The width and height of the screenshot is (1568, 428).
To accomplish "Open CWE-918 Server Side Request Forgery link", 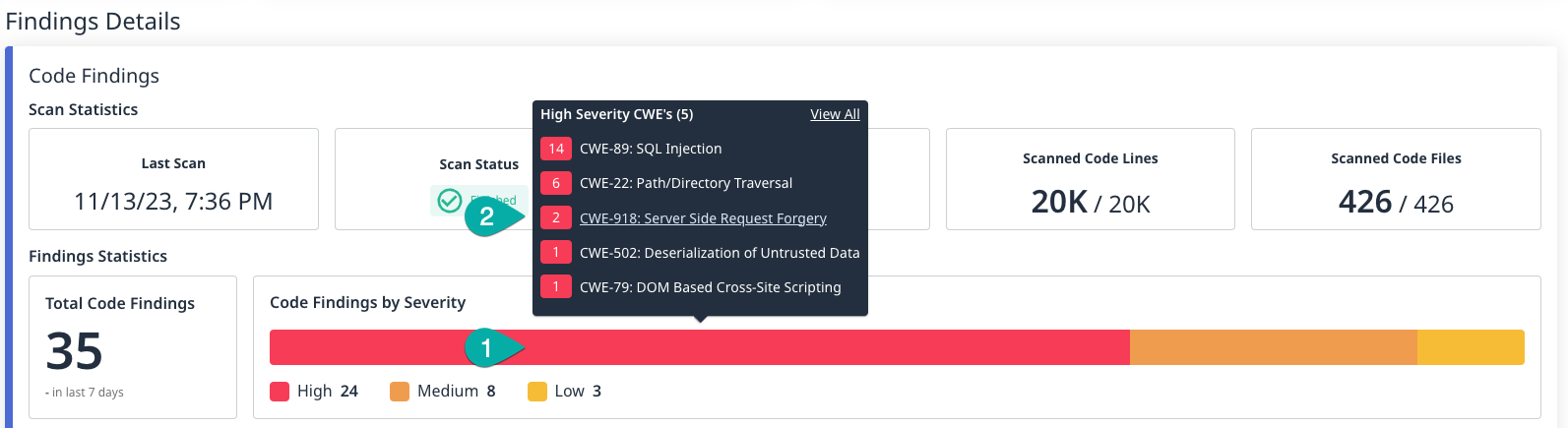I will point(703,218).
